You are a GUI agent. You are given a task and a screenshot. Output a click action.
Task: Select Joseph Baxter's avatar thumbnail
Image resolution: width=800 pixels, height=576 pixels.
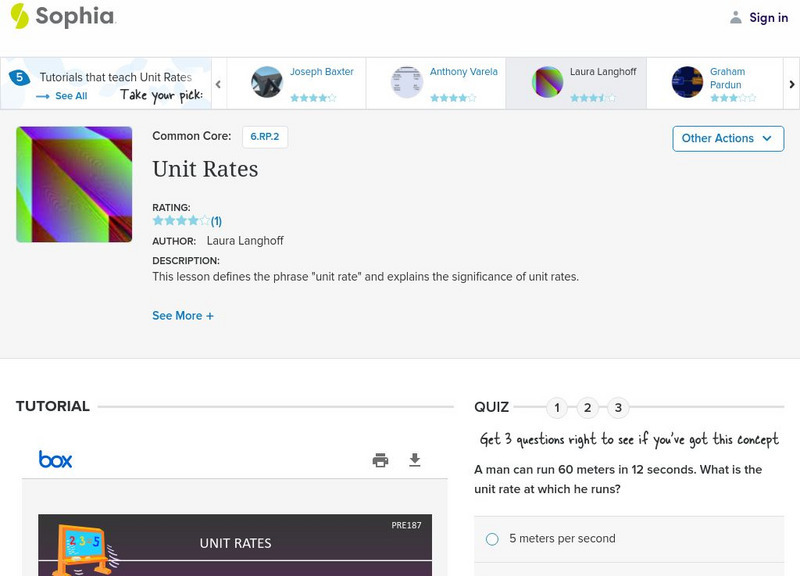tap(266, 82)
